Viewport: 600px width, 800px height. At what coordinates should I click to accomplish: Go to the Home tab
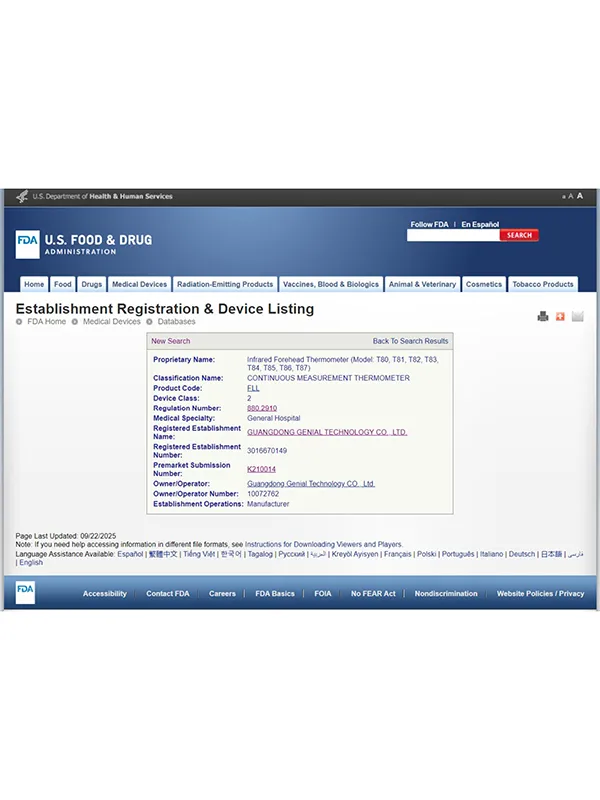click(x=34, y=284)
